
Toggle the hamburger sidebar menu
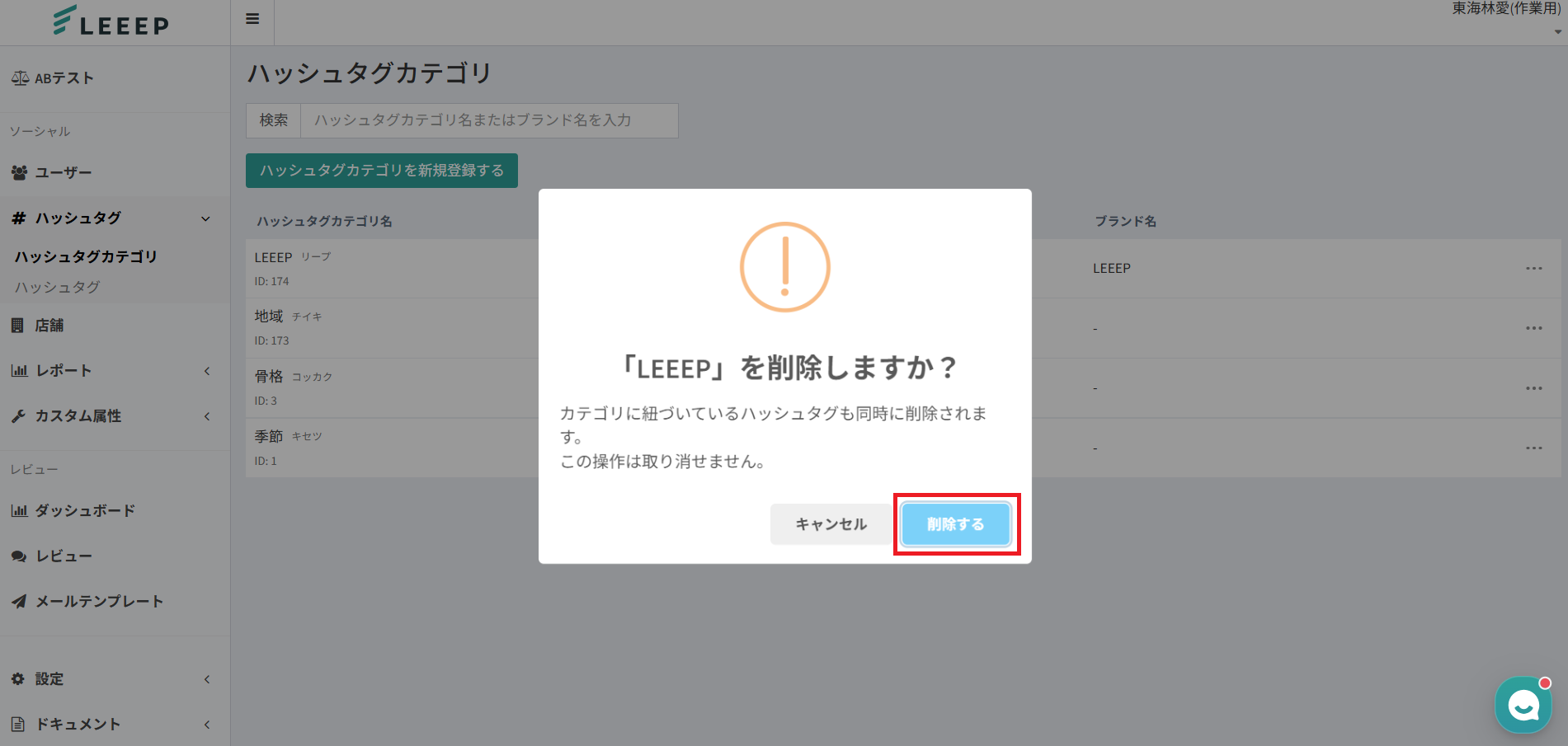[252, 19]
